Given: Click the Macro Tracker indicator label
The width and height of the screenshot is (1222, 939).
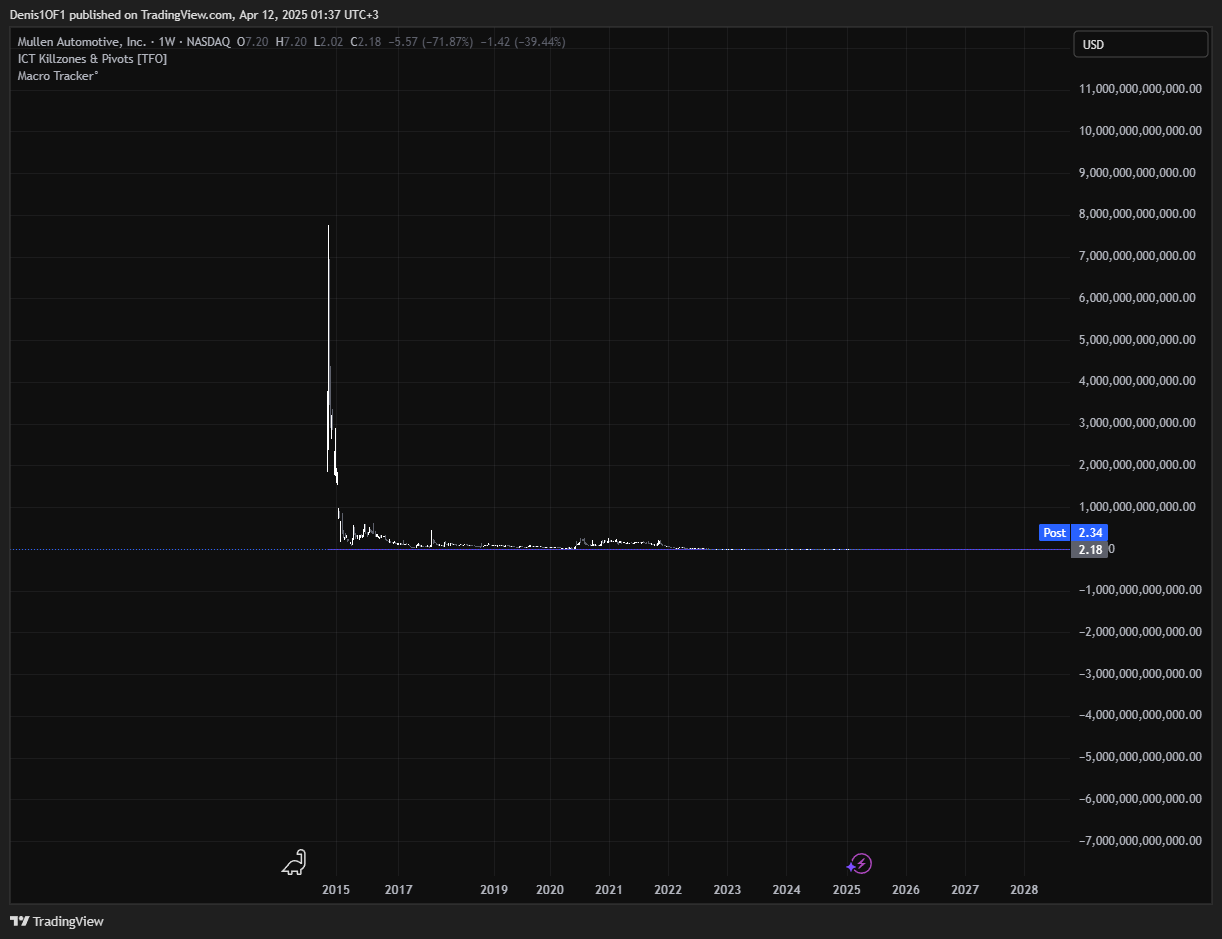Looking at the screenshot, I should point(57,76).
